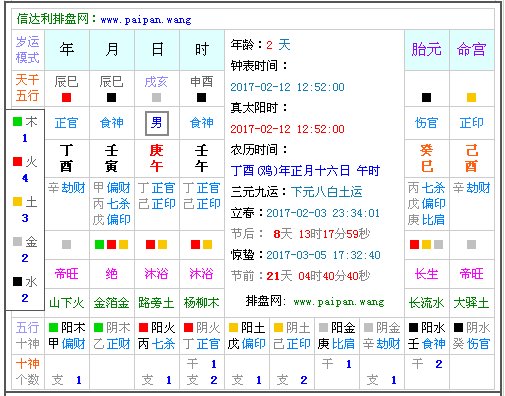Image resolution: width=505 pixels, height=396 pixels.
Task: Select the 日 pillar column header
Action: pyautogui.click(x=157, y=50)
